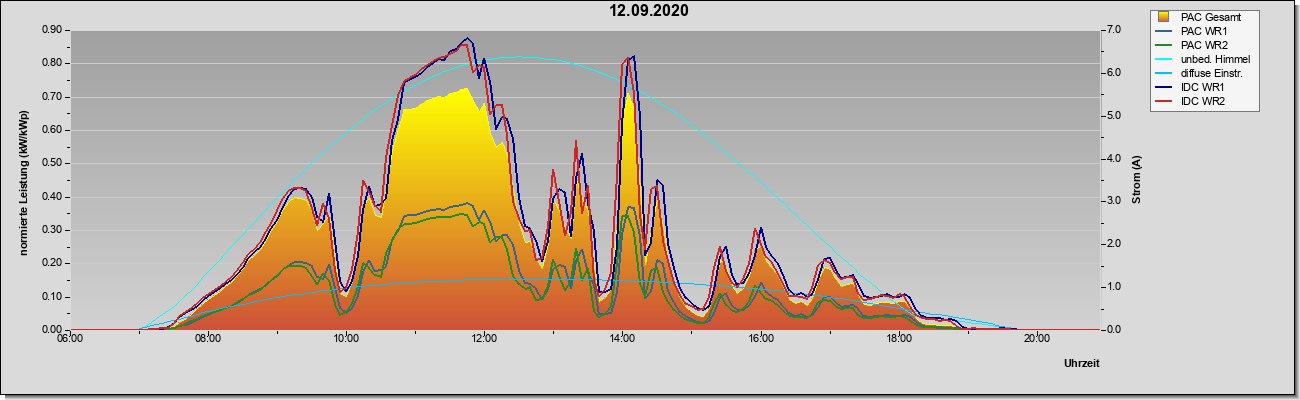
Task: Click the green line marker for PAC WR2
Action: (1164, 45)
